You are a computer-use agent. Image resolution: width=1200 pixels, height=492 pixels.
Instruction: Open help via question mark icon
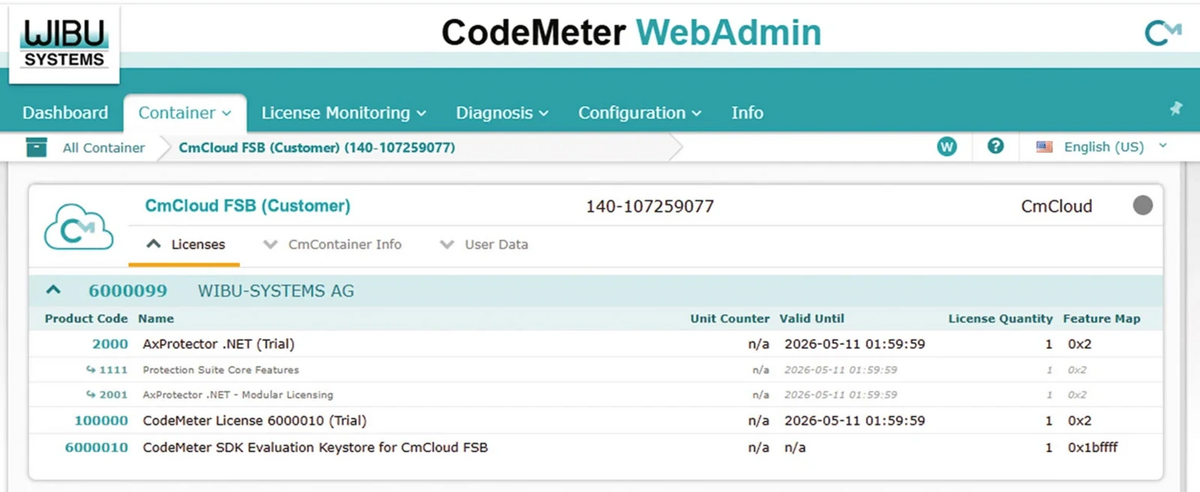pyautogui.click(x=995, y=147)
